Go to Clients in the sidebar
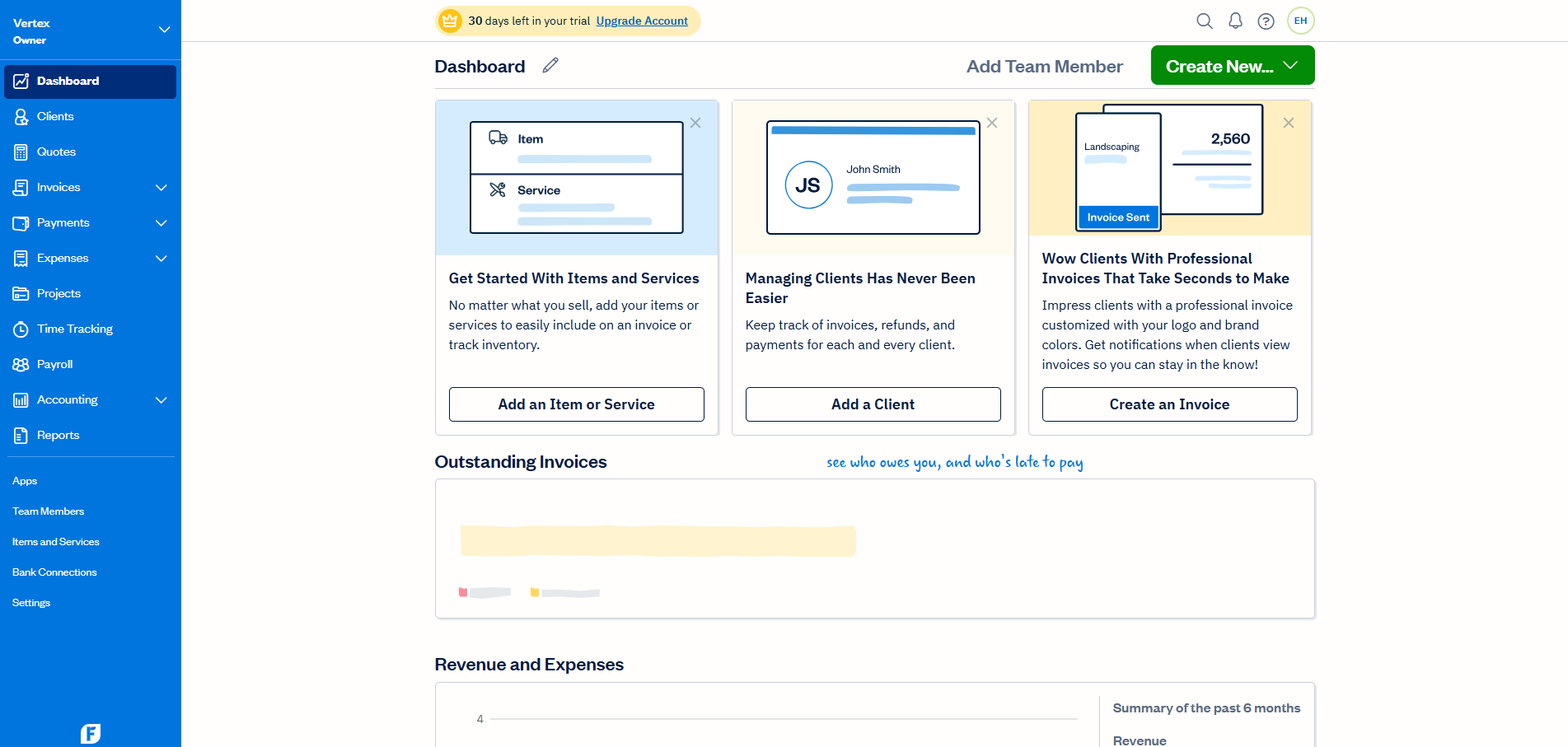Viewport: 1568px width, 747px height. (x=55, y=117)
